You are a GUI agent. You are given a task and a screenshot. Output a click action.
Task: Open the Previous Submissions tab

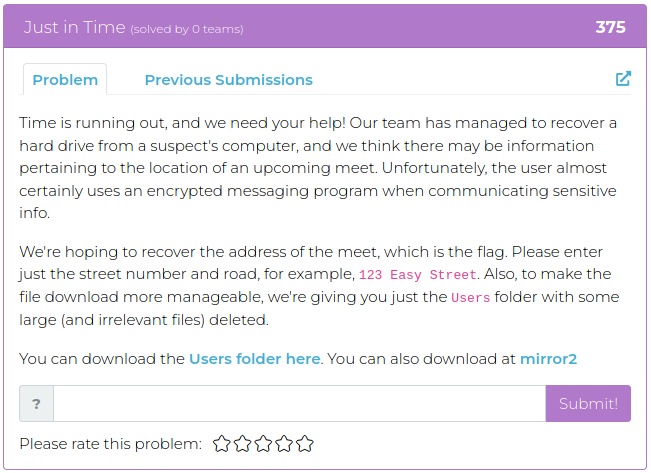point(228,80)
